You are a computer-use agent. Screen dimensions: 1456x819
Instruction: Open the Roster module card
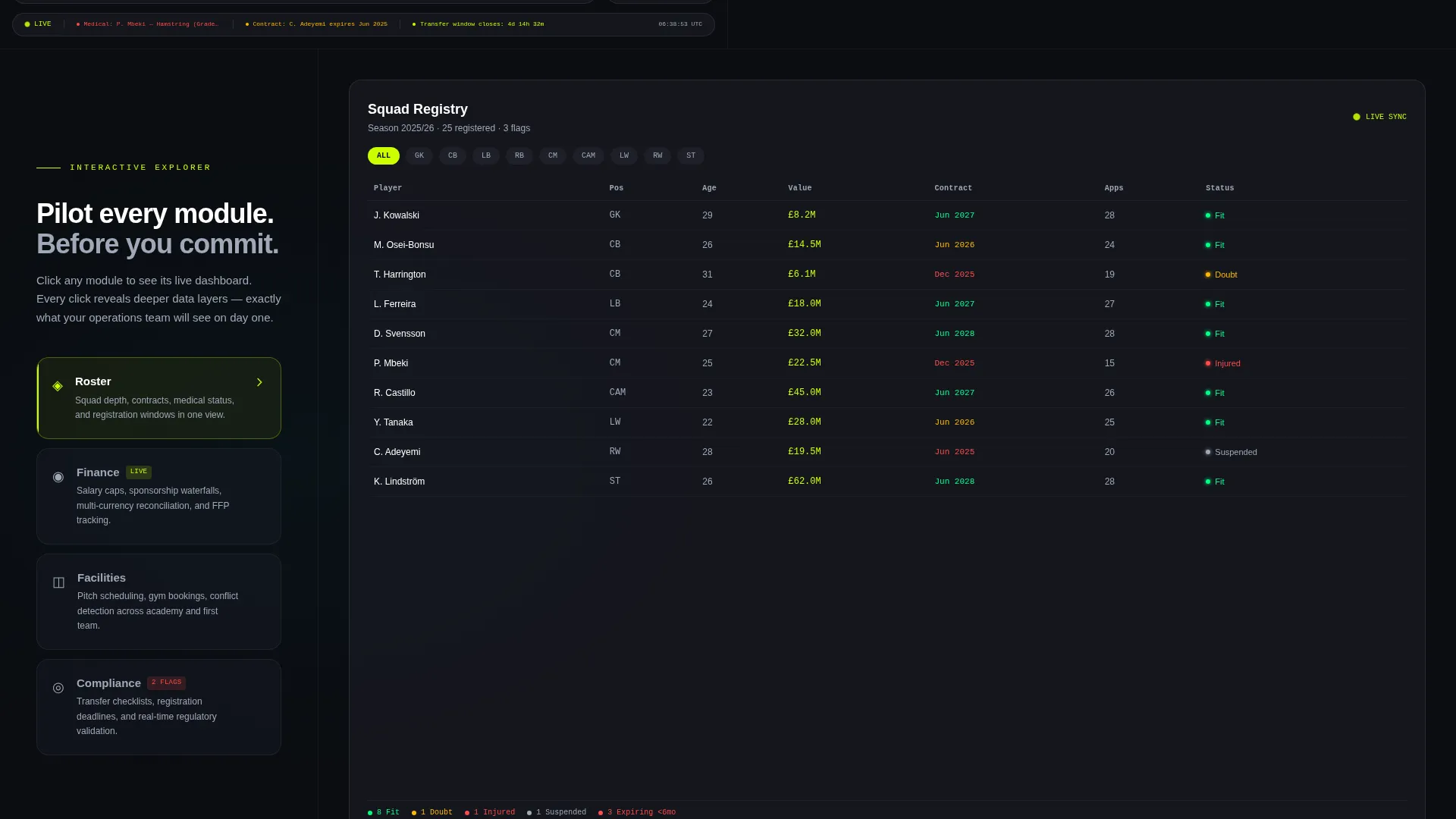[x=158, y=398]
